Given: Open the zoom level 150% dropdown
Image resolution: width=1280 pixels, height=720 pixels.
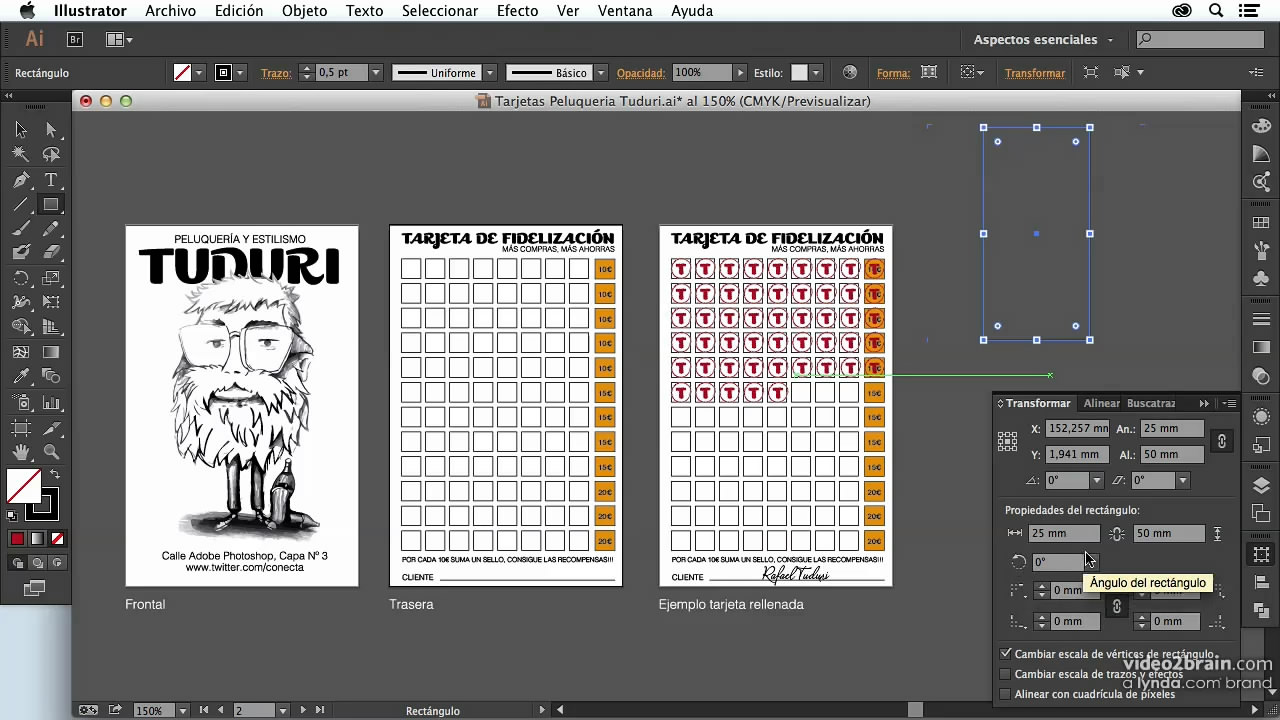Looking at the screenshot, I should tap(183, 710).
